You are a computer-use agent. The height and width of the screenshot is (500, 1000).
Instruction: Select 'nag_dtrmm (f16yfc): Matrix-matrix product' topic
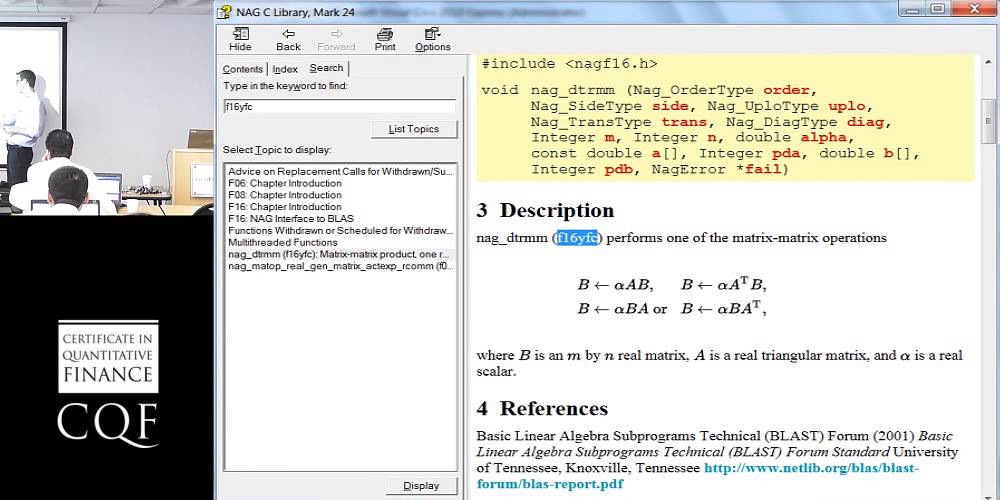(x=341, y=254)
